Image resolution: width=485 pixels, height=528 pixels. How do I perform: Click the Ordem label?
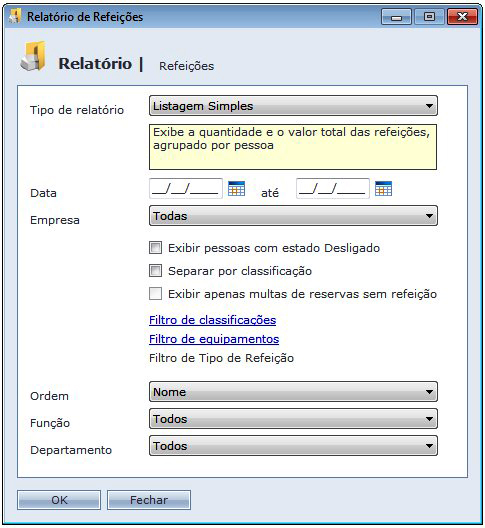(49, 396)
